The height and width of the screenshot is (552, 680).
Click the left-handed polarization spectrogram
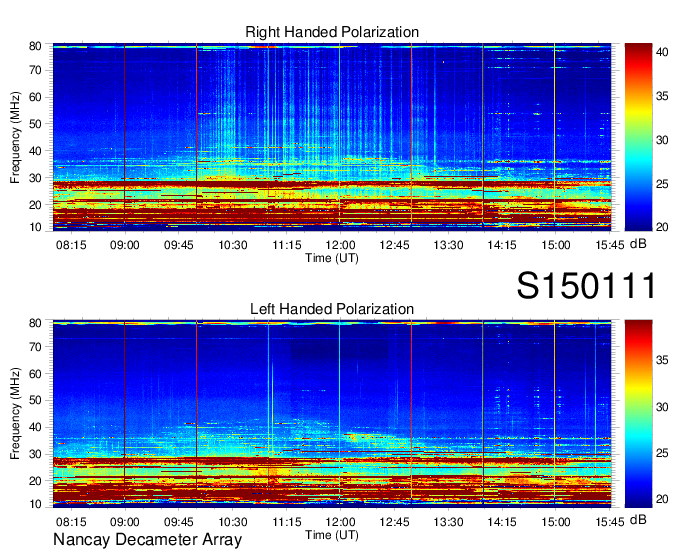[x=332, y=414]
